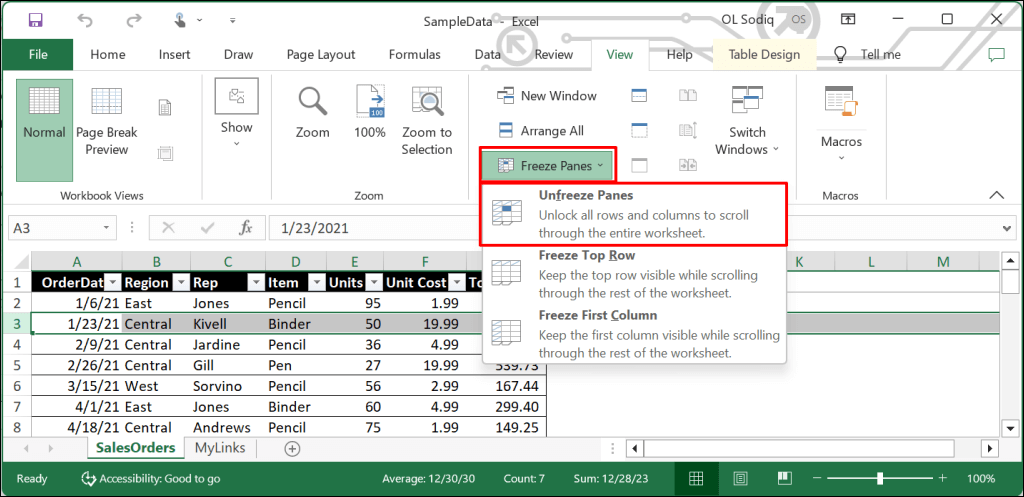This screenshot has height=497, width=1024.
Task: Switch to the MyLinks sheet tab
Action: [220, 448]
